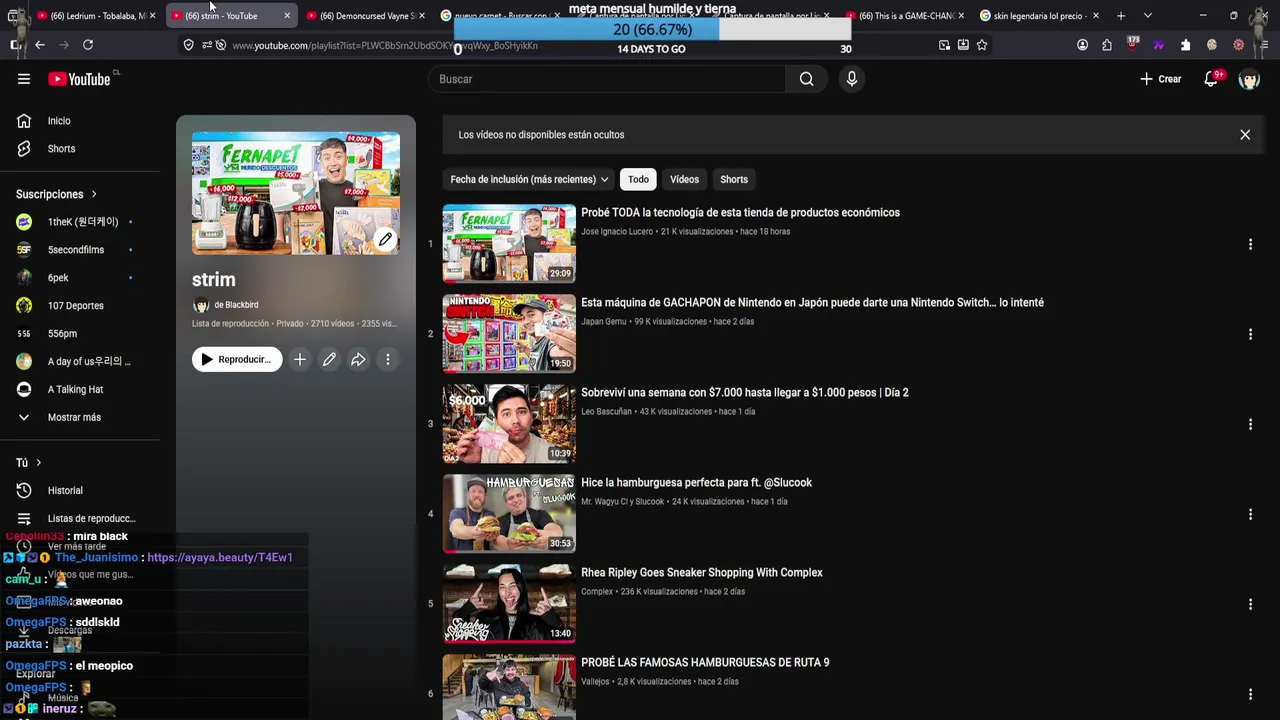Screen dimensions: 1280x720
Task: Close the strim - YouTube browser tab
Action: tap(287, 16)
